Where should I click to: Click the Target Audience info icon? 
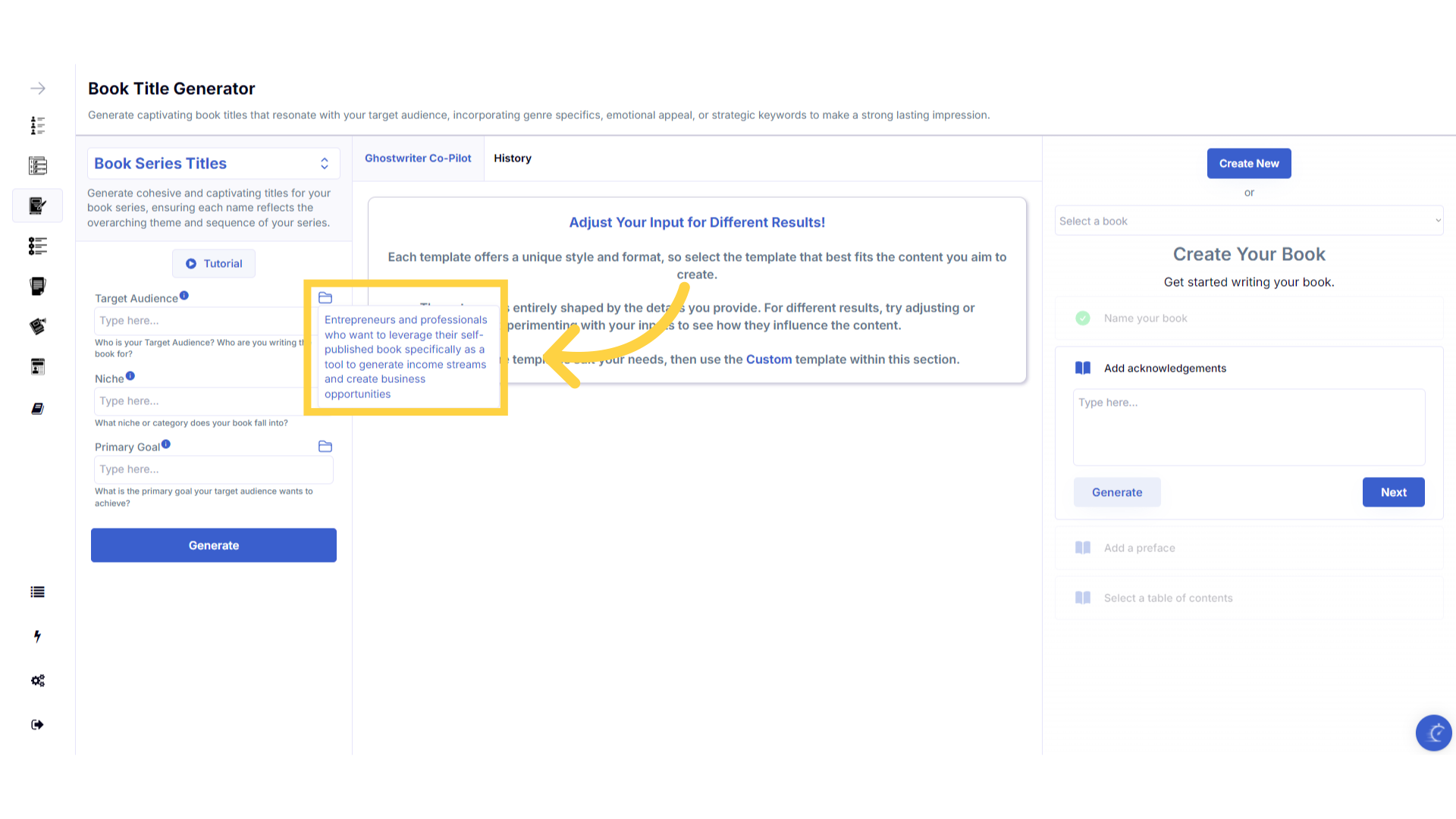click(184, 296)
